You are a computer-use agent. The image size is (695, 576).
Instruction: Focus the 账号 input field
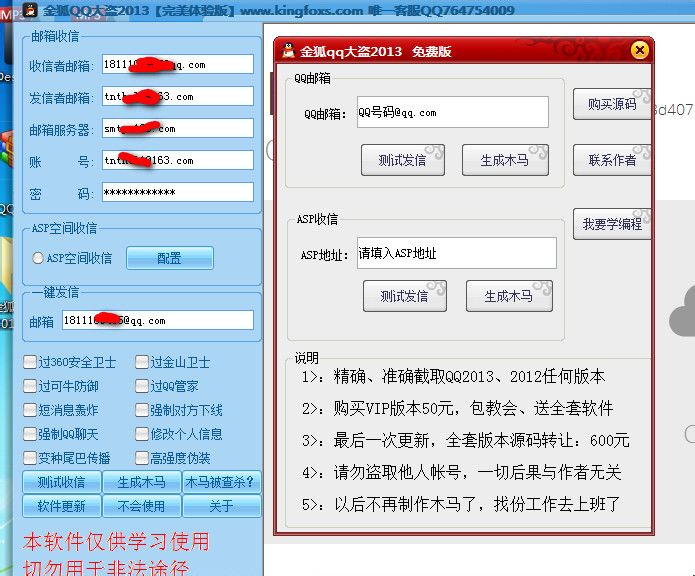pos(178,160)
